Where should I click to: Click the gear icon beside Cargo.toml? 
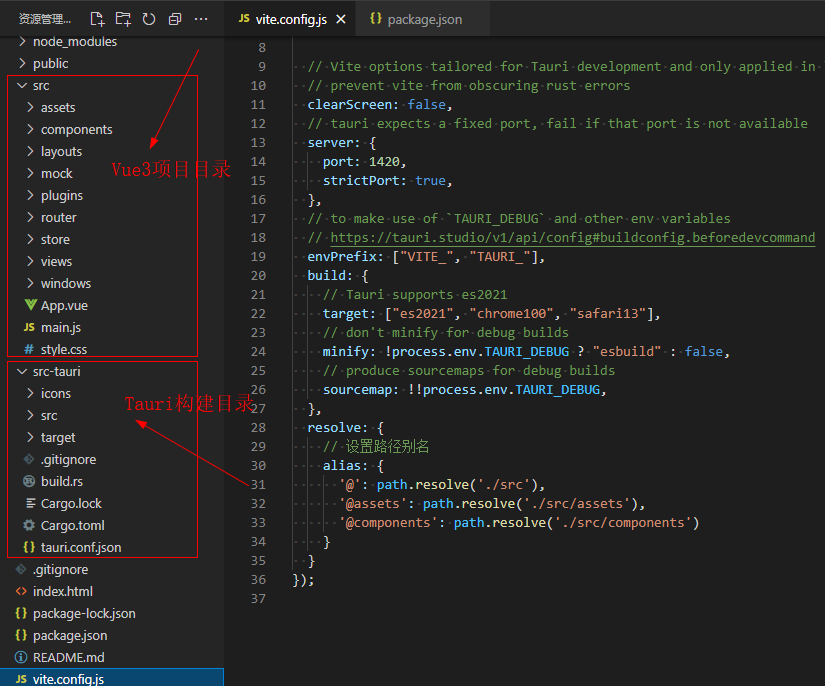click(29, 526)
